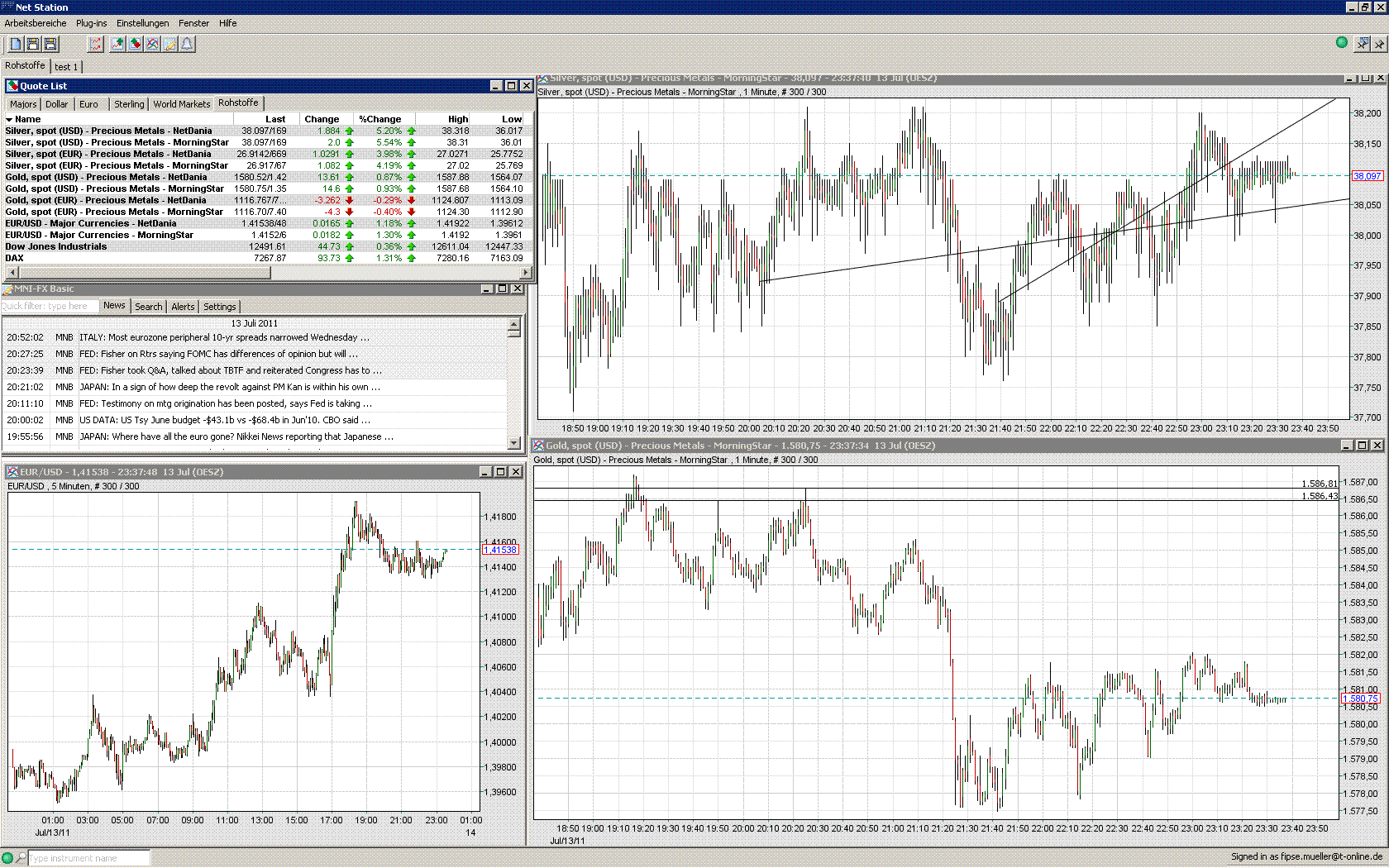Open alerts using bell toolbar icon

tap(188, 44)
